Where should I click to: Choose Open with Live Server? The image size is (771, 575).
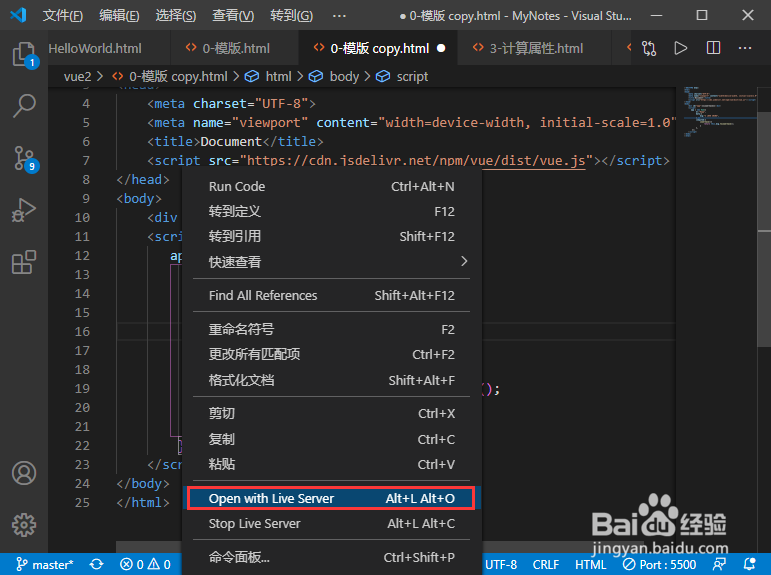point(331,498)
